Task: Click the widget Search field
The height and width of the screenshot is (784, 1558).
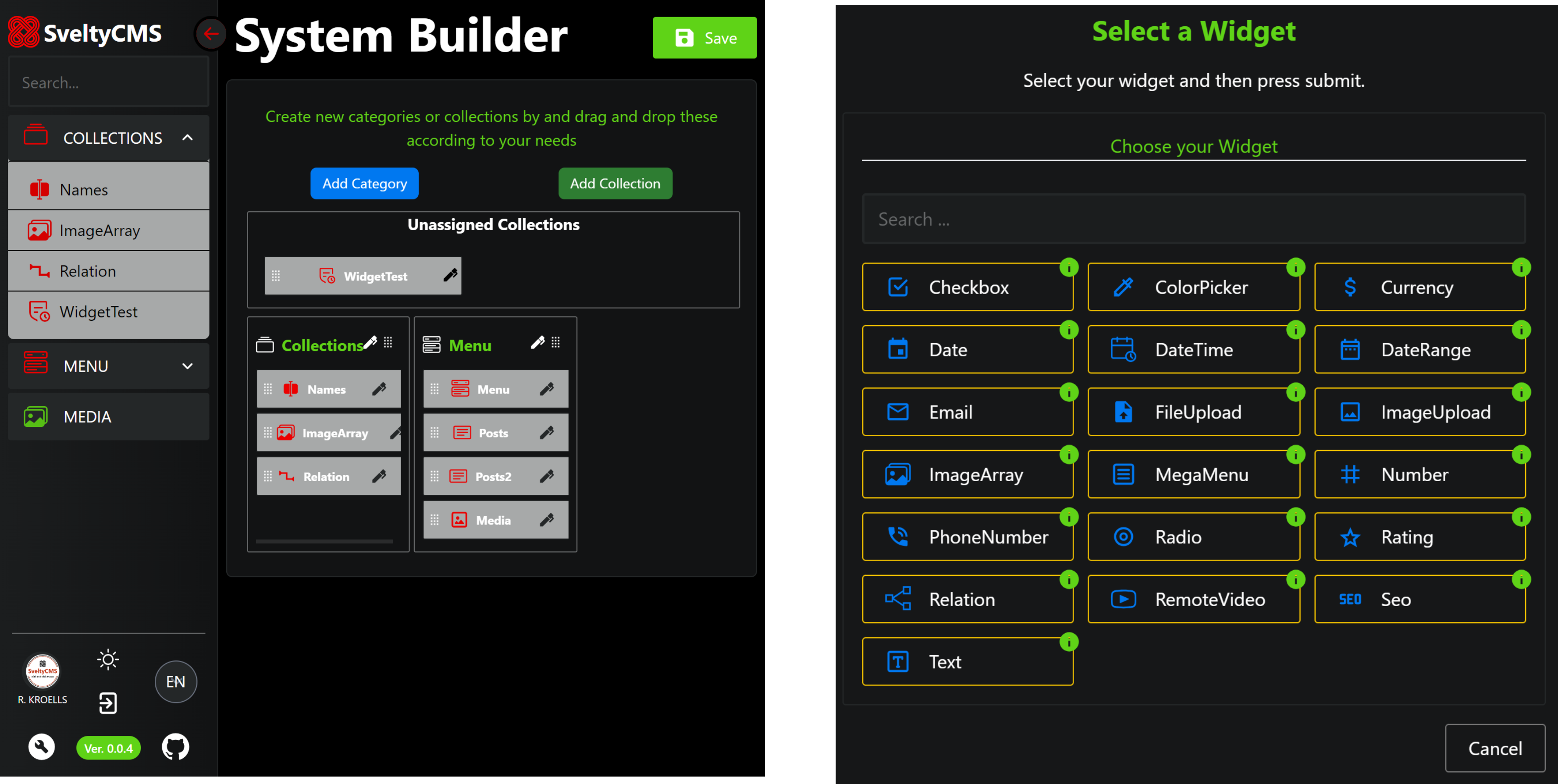Action: click(x=1195, y=219)
